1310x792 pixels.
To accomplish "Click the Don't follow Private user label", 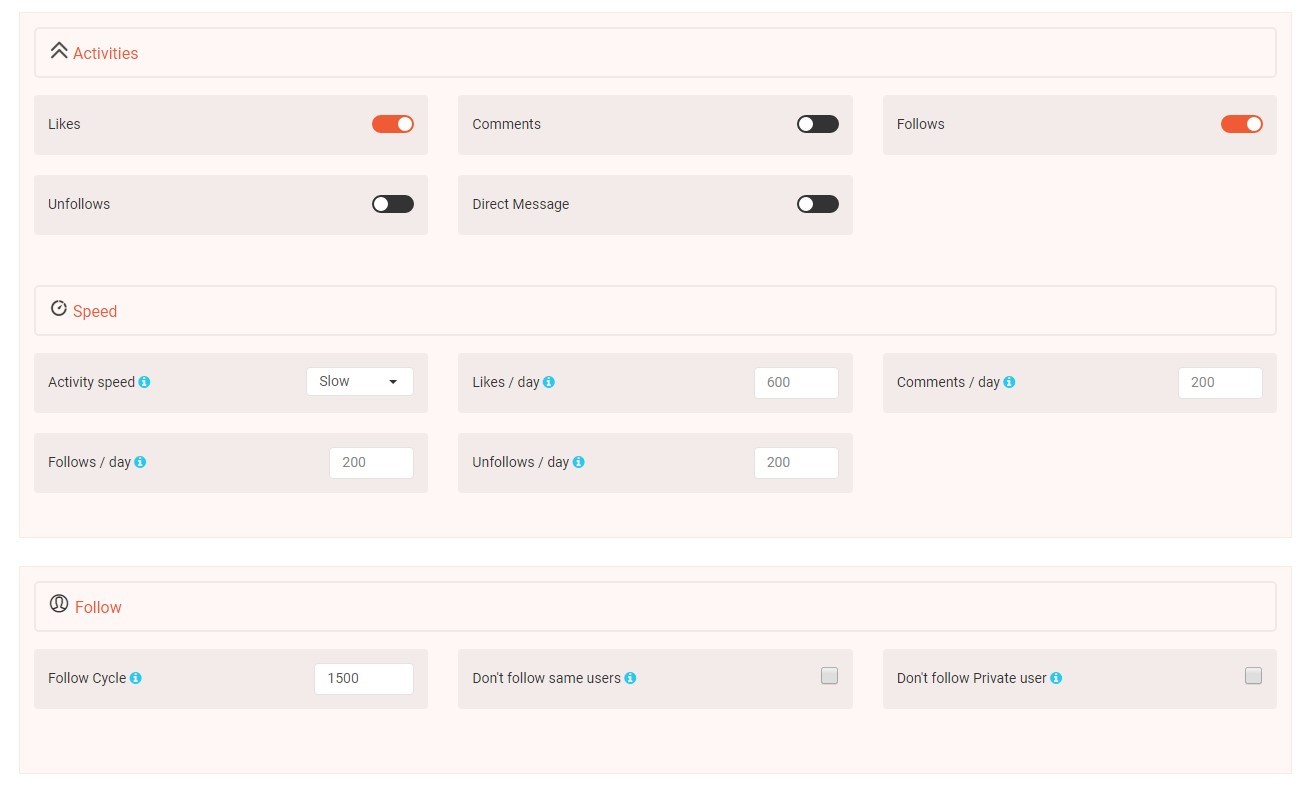I will 971,678.
